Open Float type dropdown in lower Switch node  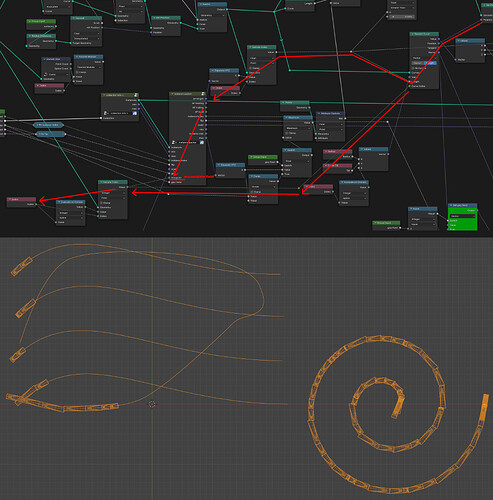click(x=297, y=161)
